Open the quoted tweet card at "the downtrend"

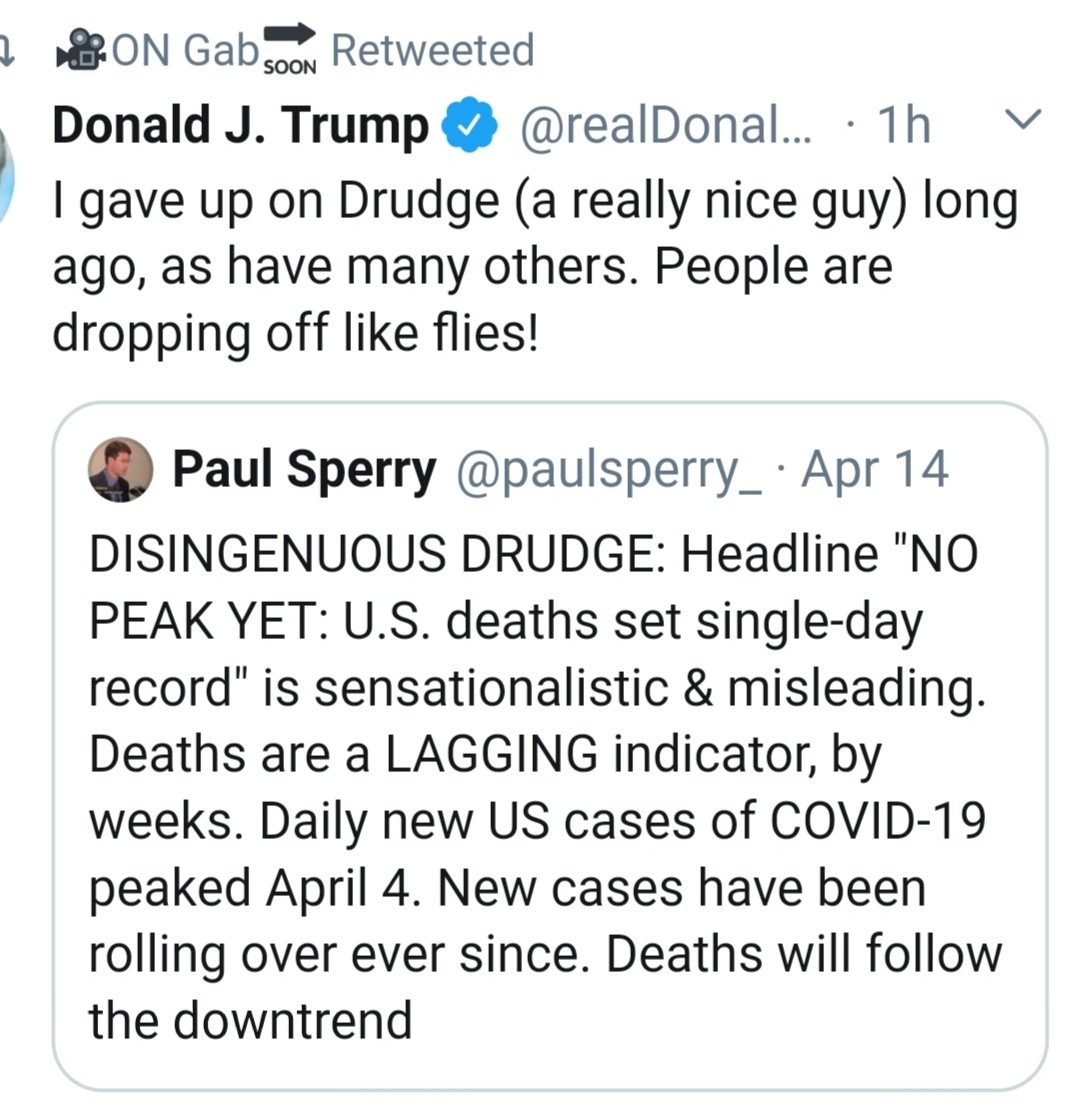click(250, 1020)
